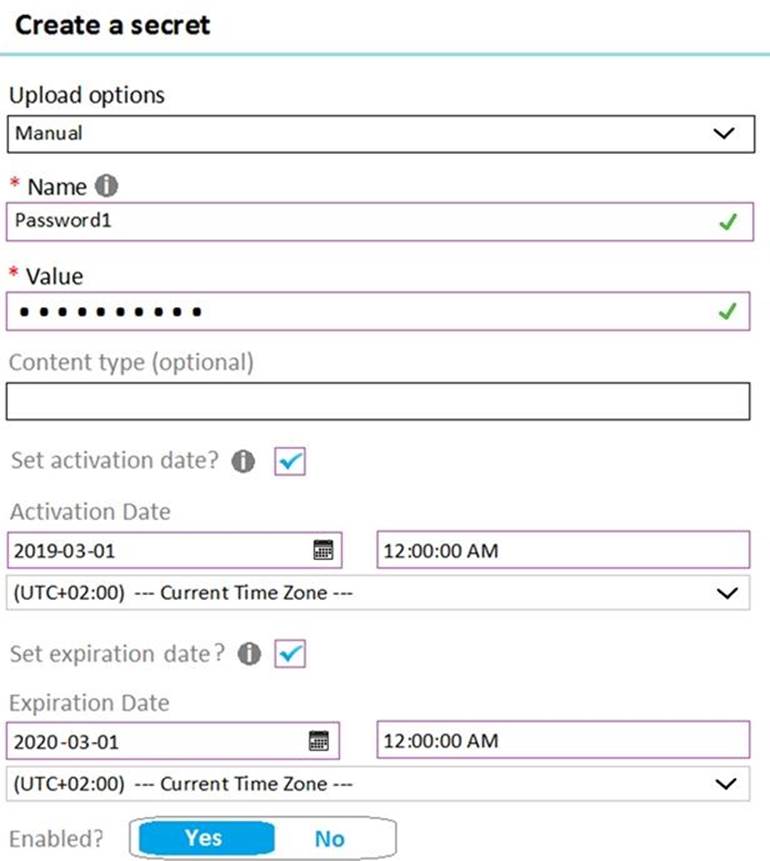770x861 pixels.
Task: Click the Name field containing Password1
Action: [x=350, y=222]
